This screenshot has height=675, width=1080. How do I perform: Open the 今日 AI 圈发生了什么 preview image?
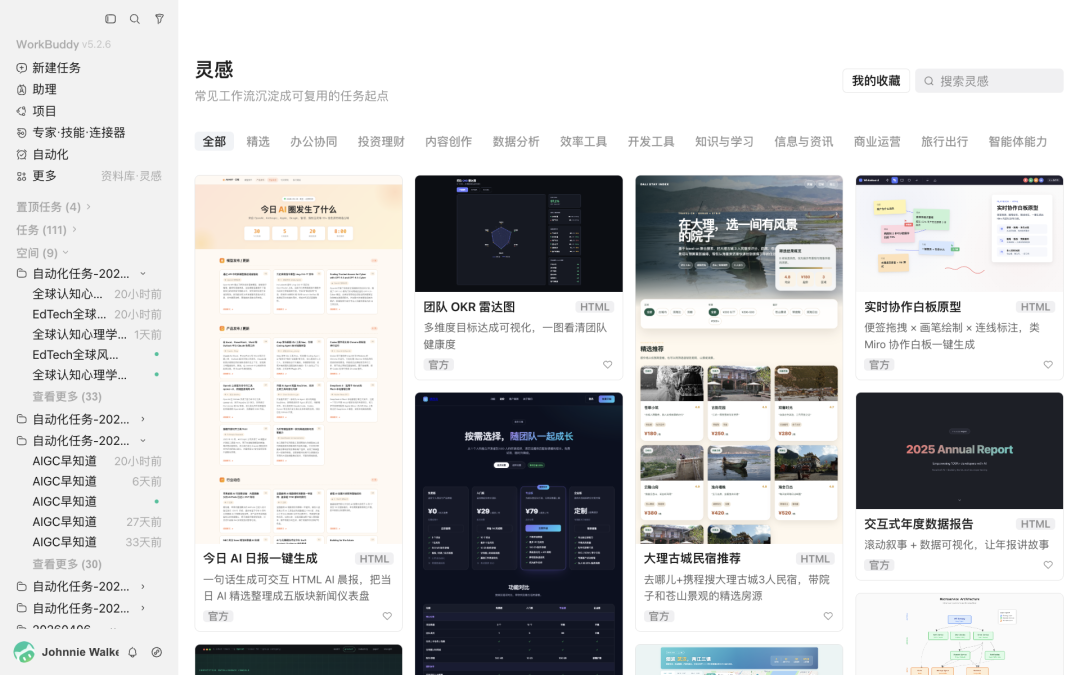pyautogui.click(x=298, y=360)
